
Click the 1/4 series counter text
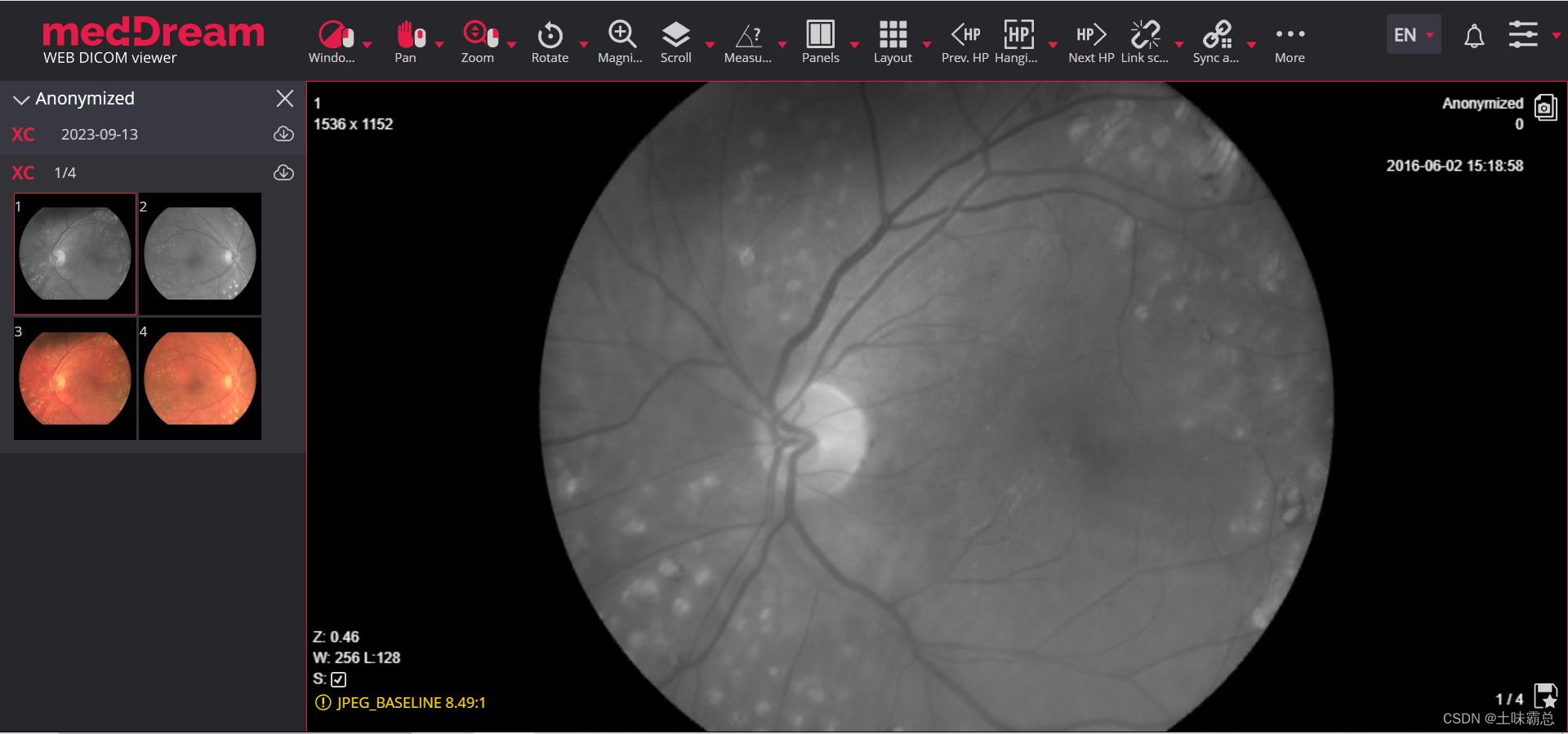pos(65,173)
